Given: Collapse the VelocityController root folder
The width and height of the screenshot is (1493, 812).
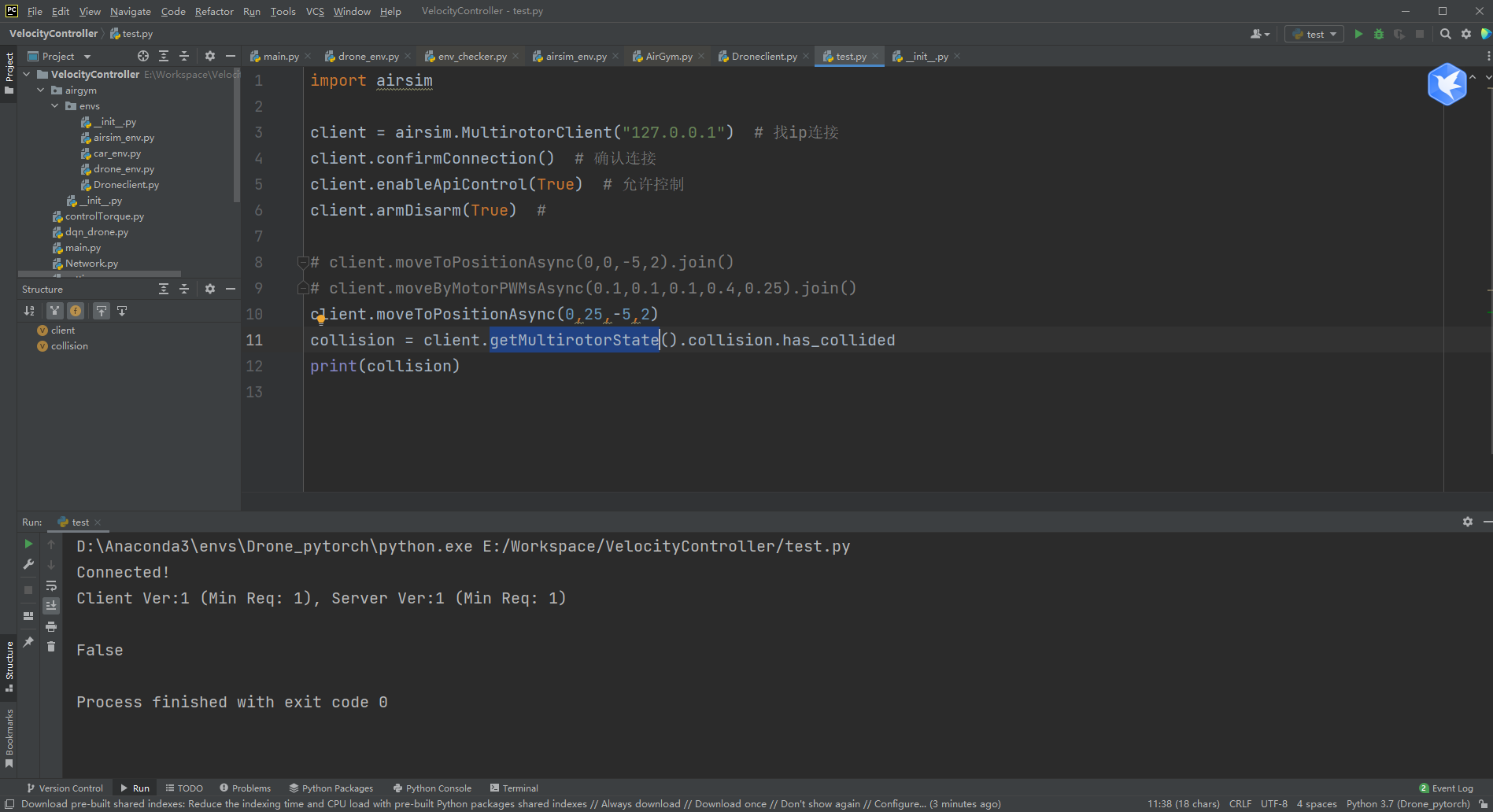Looking at the screenshot, I should [x=27, y=74].
